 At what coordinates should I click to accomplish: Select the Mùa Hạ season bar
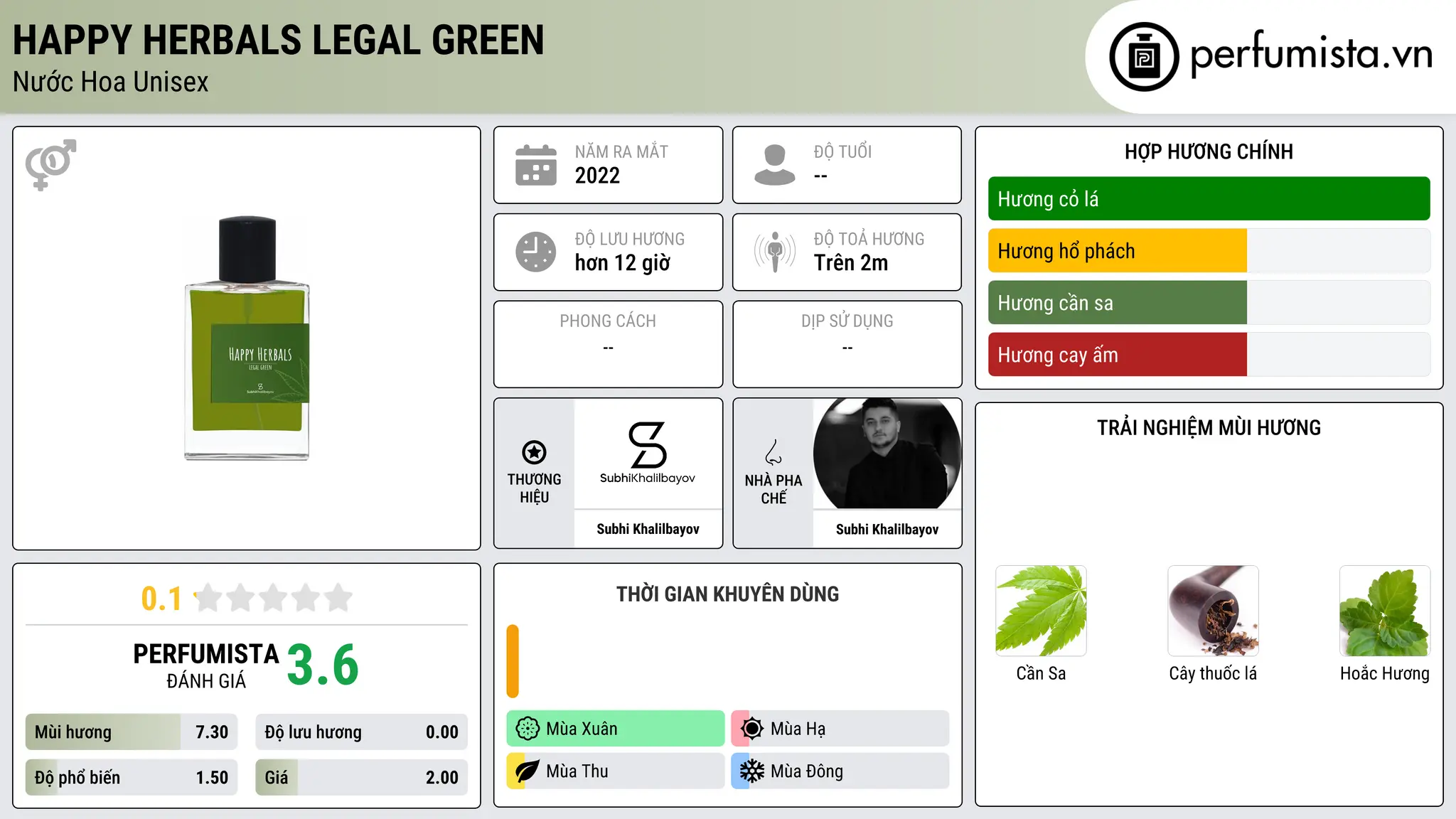(840, 729)
